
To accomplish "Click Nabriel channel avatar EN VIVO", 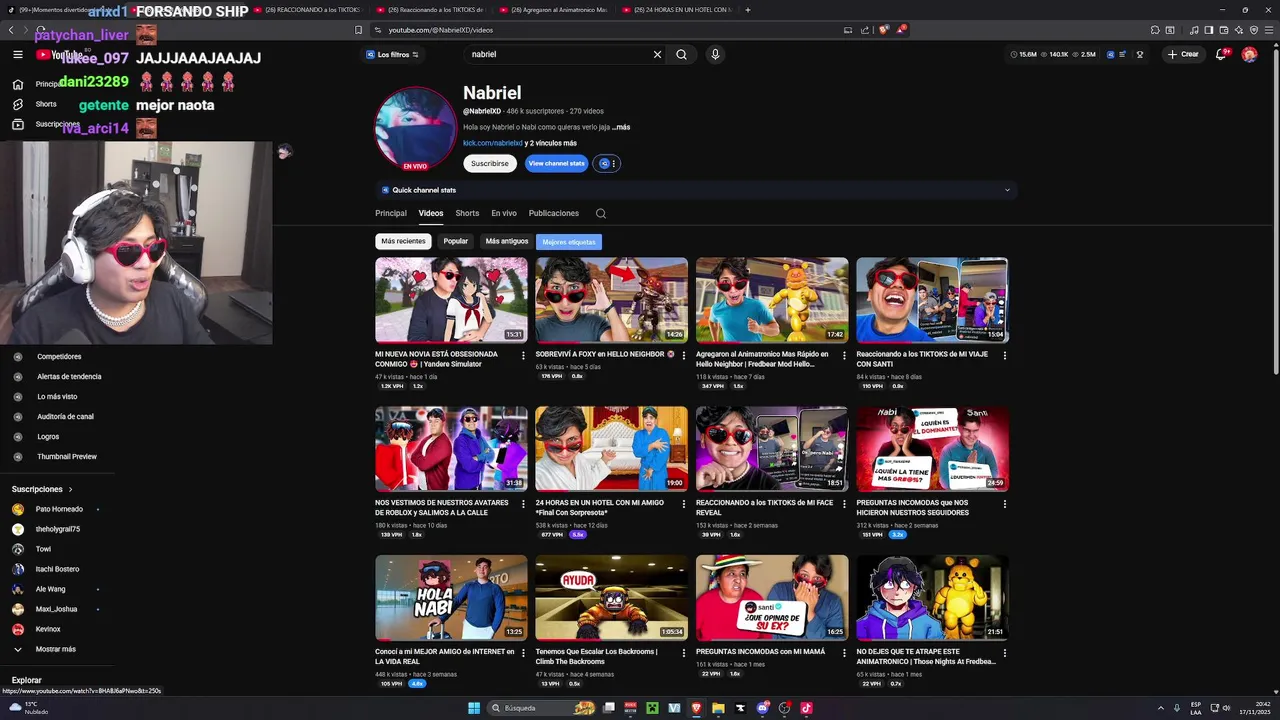I will tap(415, 129).
